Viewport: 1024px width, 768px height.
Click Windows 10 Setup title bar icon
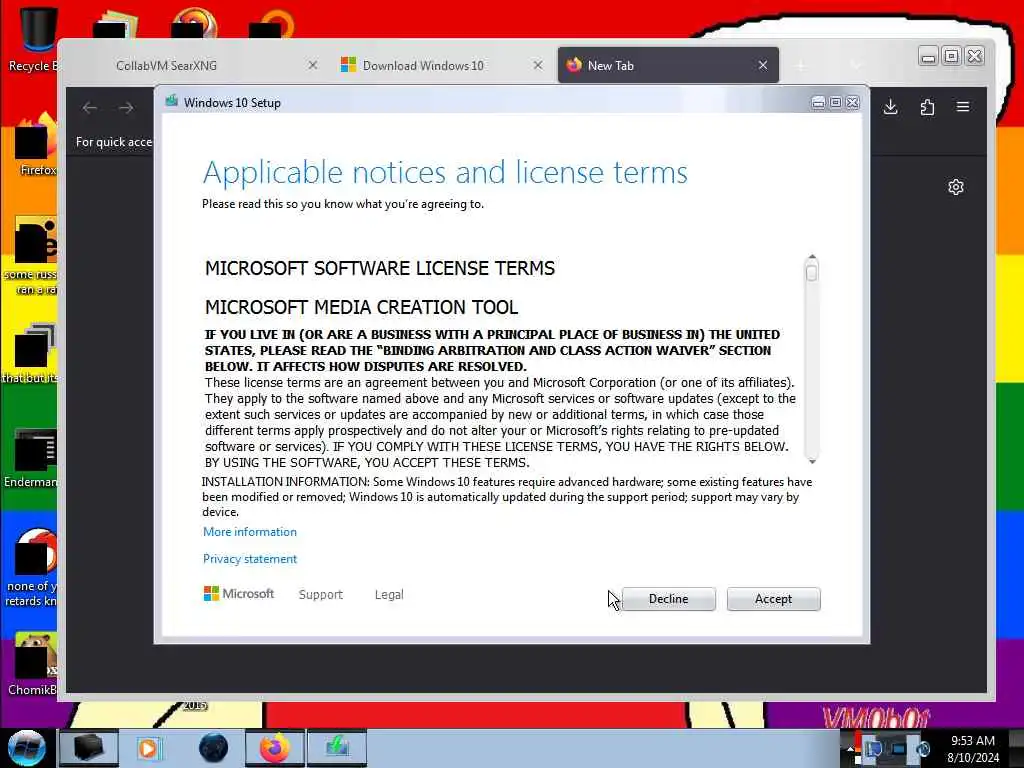point(172,101)
